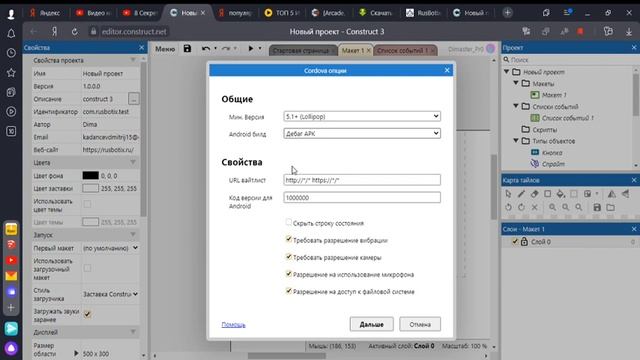This screenshot has width=640, height=360.
Task: Open YouTube shortcut in browser sidebar
Action: point(11,260)
